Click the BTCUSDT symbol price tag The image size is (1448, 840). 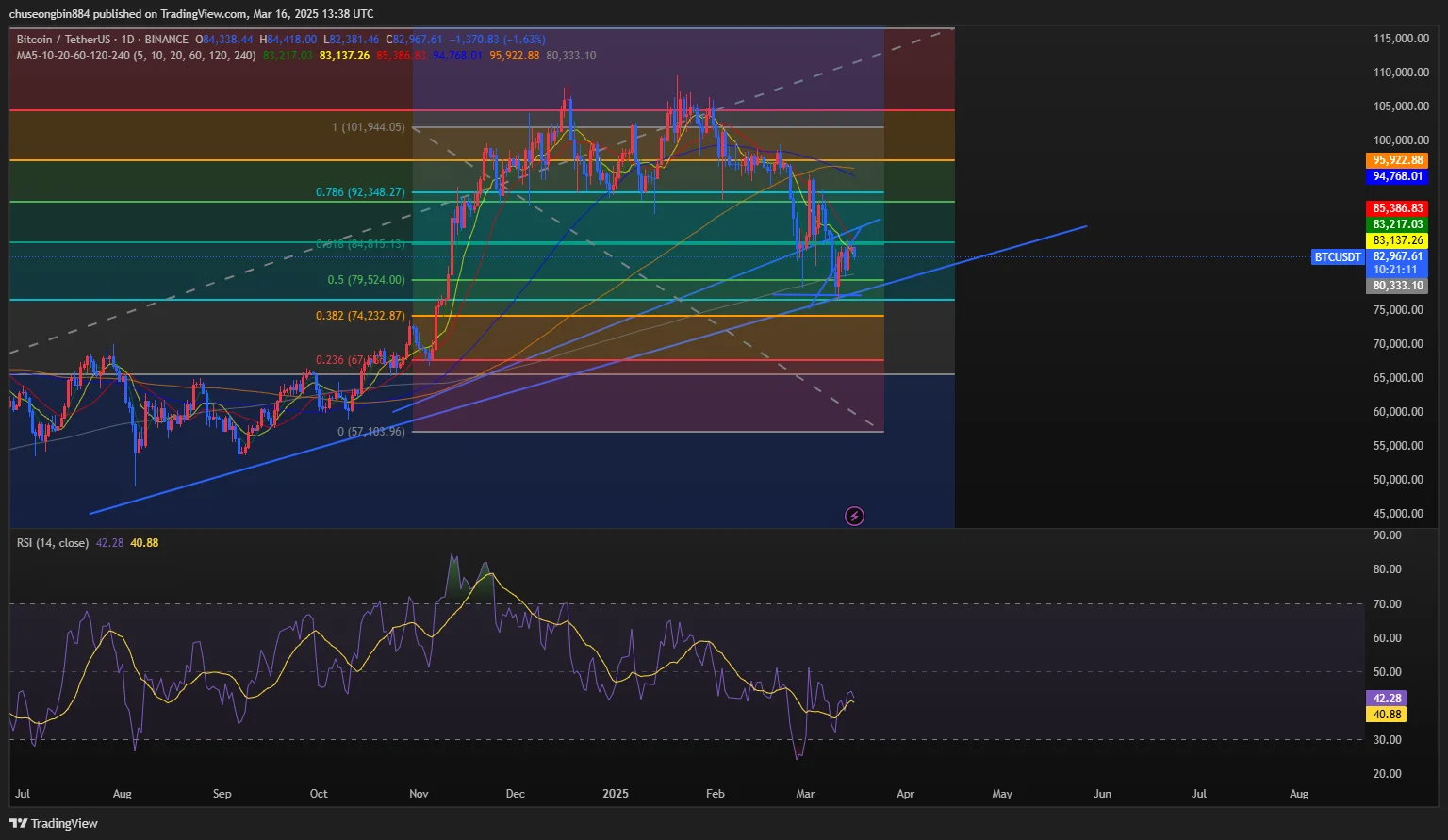coord(1338,257)
